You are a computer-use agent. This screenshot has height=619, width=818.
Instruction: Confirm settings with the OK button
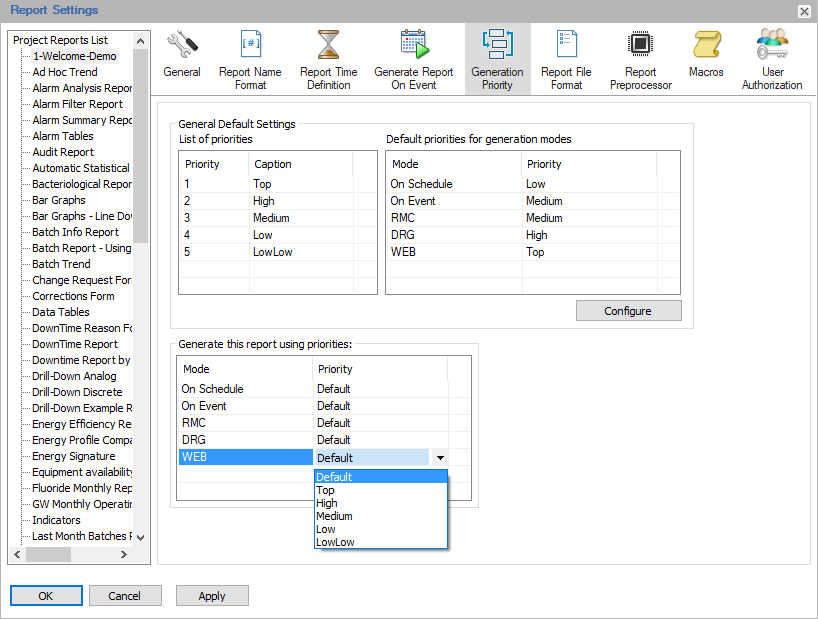[x=46, y=595]
